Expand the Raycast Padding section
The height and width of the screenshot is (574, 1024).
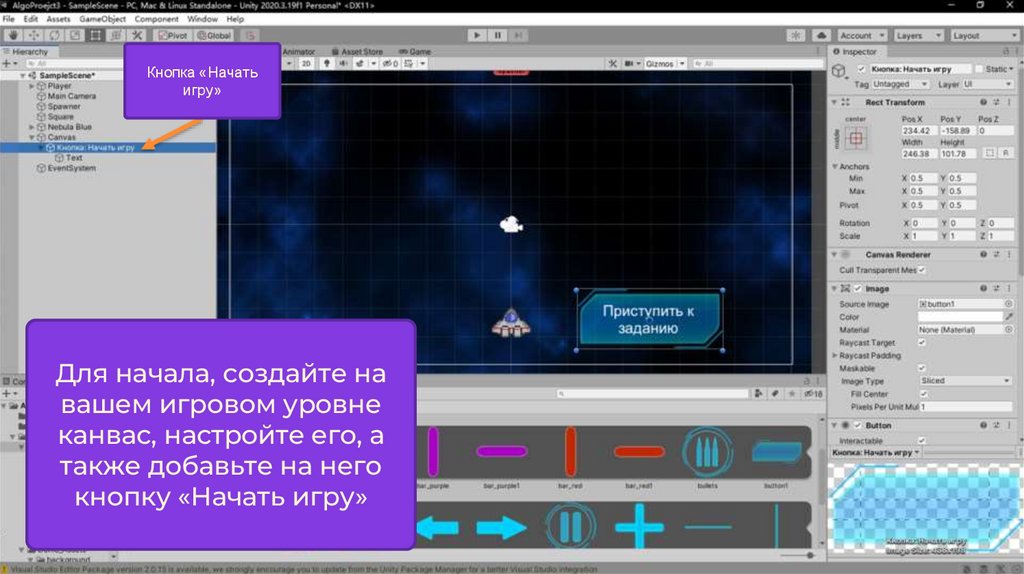tap(835, 355)
